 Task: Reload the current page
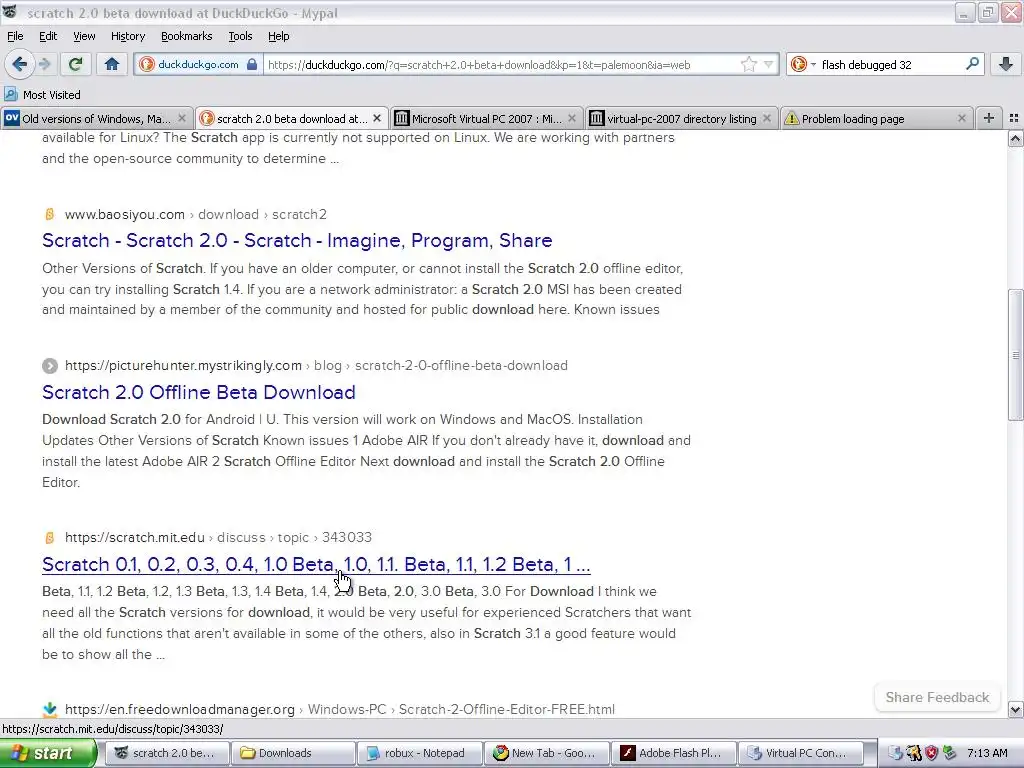point(75,64)
